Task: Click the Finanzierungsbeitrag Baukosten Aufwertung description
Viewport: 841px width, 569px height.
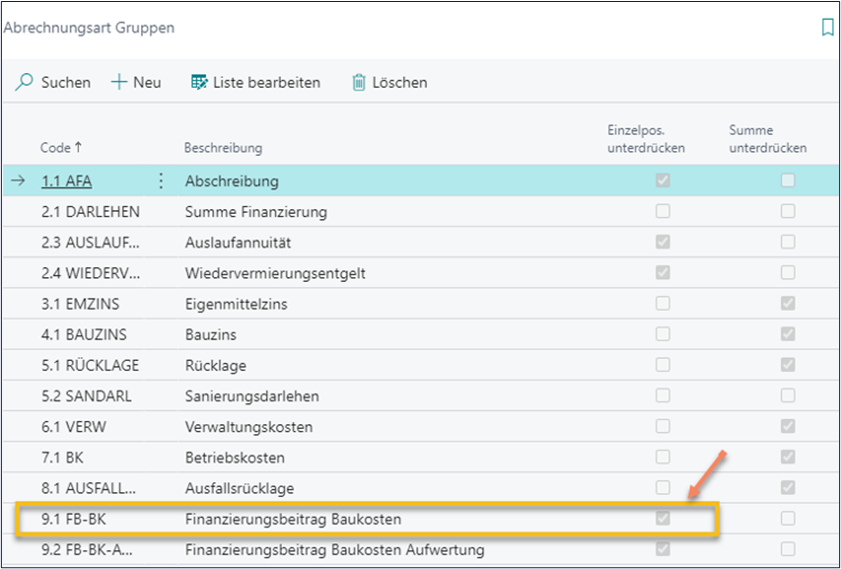Action: 335,550
